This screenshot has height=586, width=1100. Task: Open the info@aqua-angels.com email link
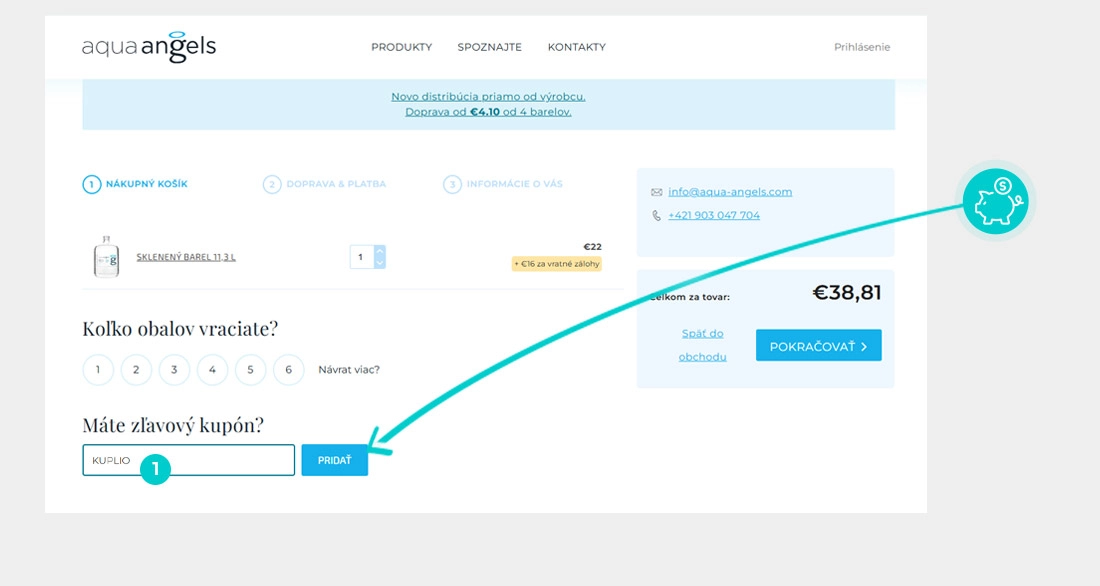coord(730,192)
